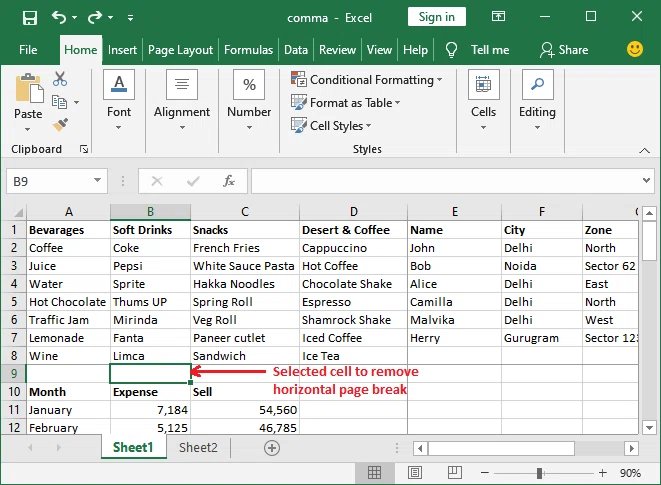
Task: Click the Cancel X in formula bar
Action: click(157, 181)
